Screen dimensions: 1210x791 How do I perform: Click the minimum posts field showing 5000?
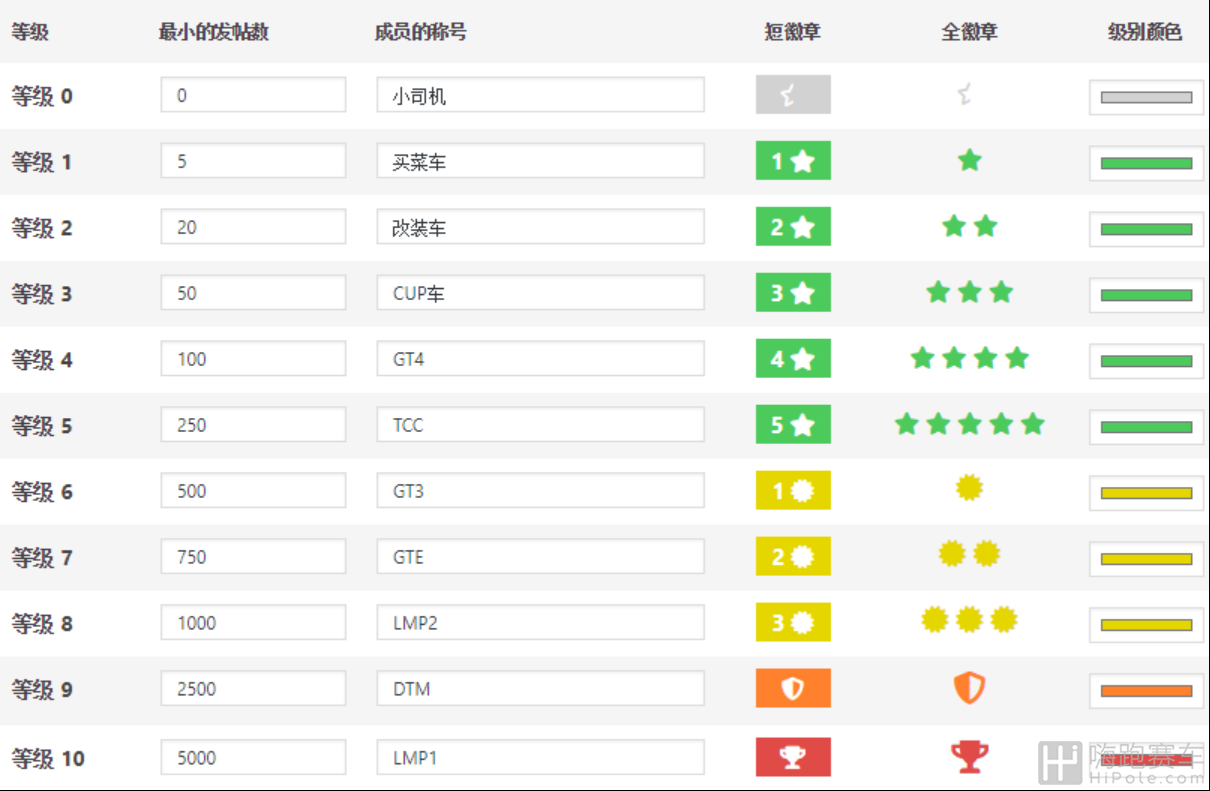[253, 757]
